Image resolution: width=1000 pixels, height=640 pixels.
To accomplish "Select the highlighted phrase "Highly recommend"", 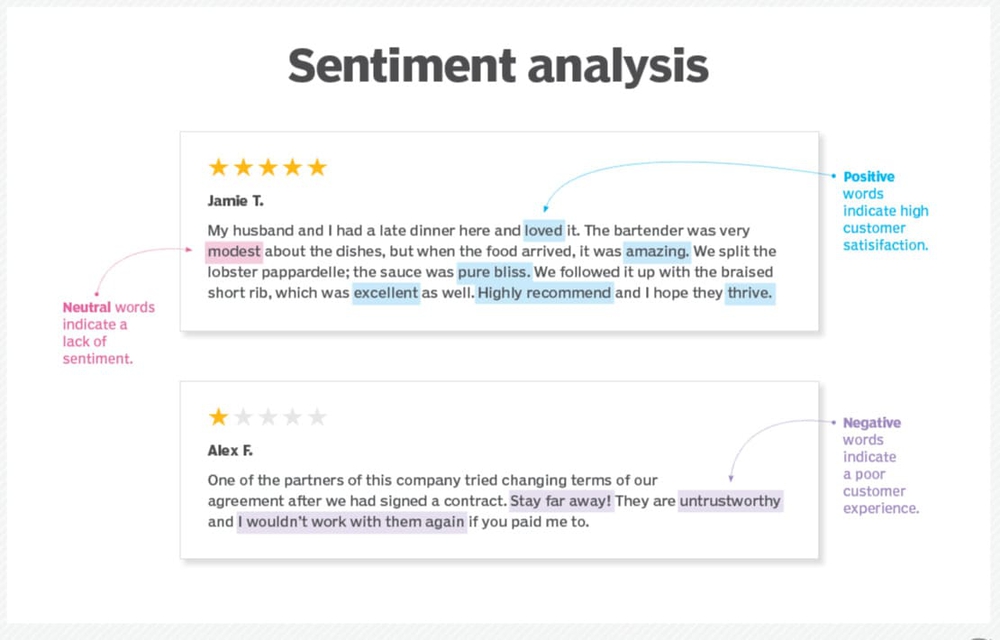I will point(544,293).
